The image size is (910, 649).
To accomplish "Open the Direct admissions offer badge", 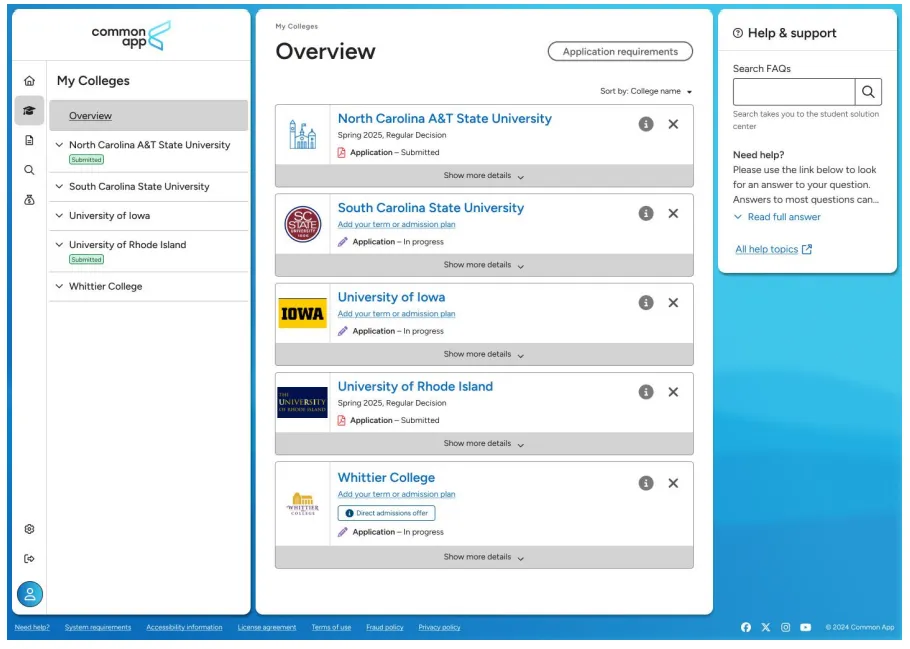I will point(387,513).
